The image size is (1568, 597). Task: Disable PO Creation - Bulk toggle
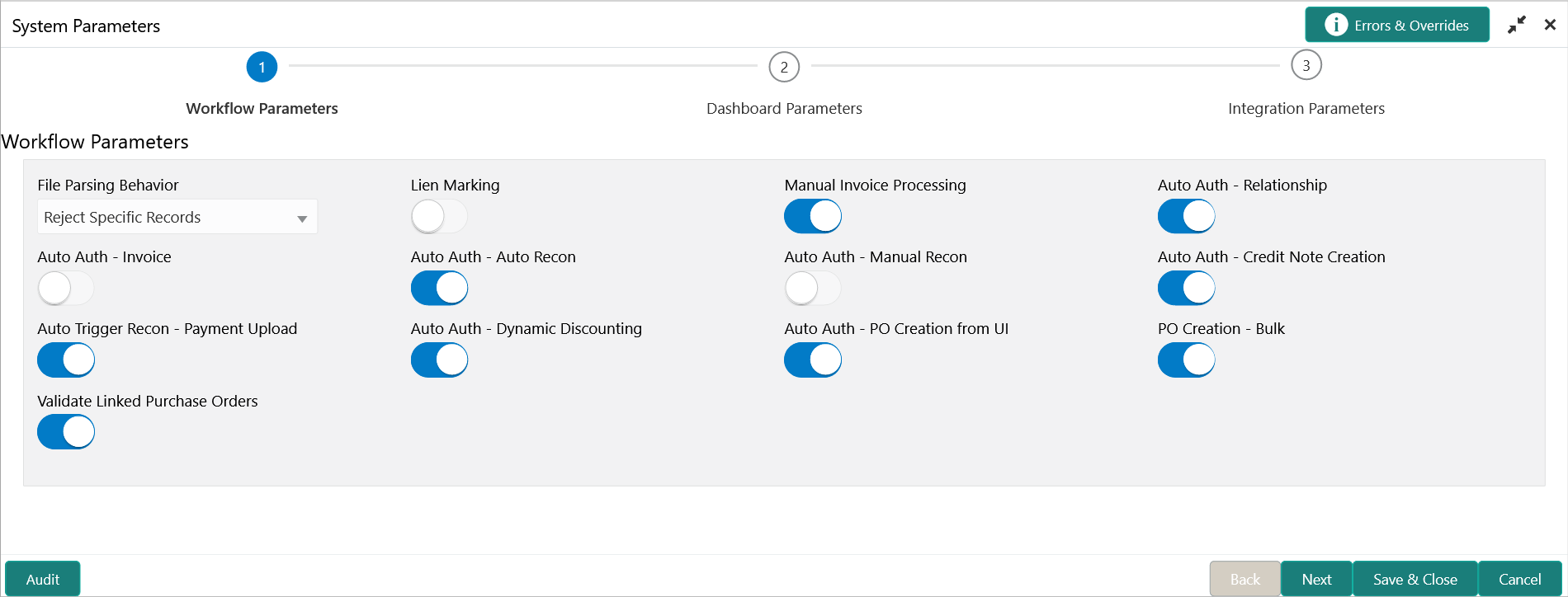tap(1187, 360)
